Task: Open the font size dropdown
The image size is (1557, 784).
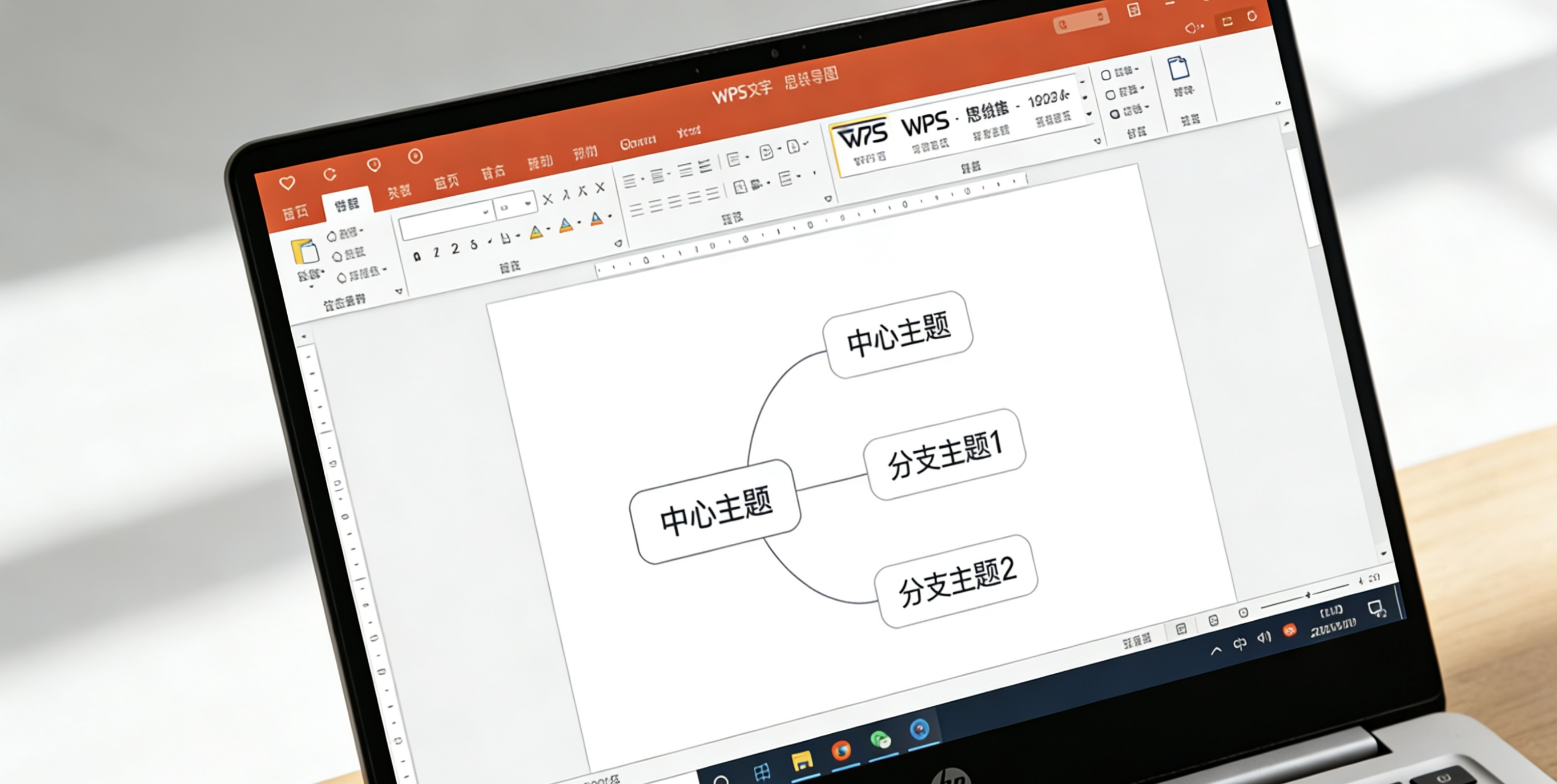Action: pyautogui.click(x=528, y=204)
